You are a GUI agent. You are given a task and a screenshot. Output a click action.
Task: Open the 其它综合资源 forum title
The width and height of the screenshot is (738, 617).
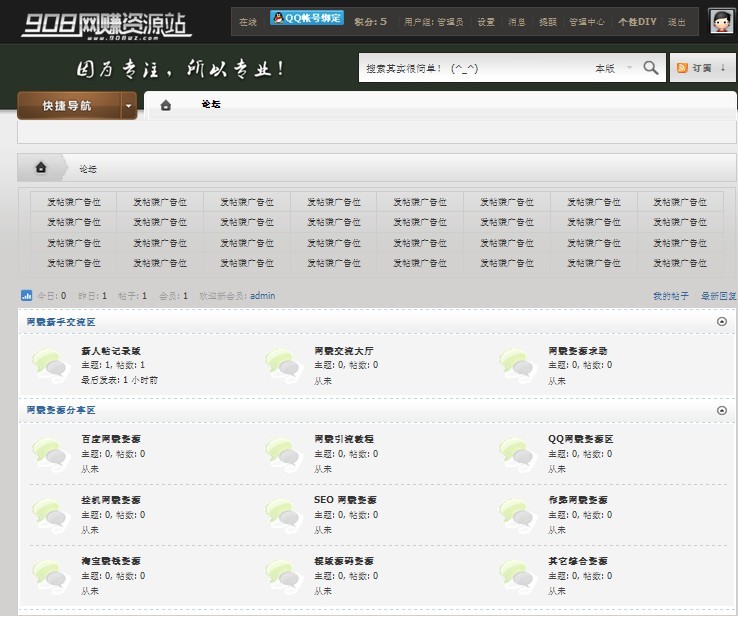tap(578, 561)
